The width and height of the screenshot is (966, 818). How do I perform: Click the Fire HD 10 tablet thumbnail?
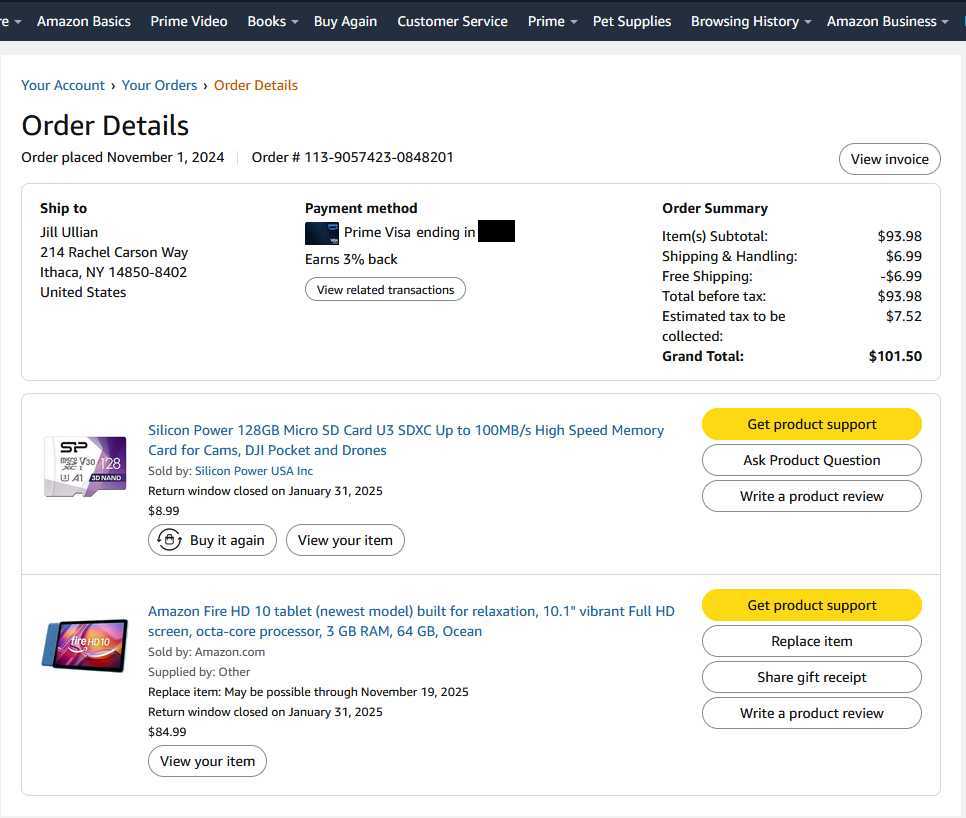click(x=85, y=645)
